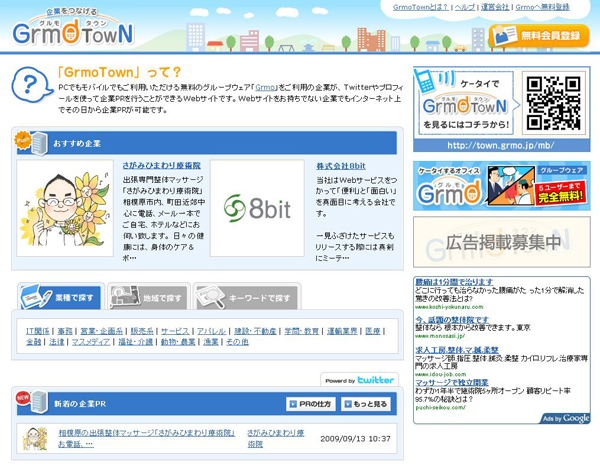Select the キーワードで探す tab
This screenshot has height=465, width=600.
point(247,297)
